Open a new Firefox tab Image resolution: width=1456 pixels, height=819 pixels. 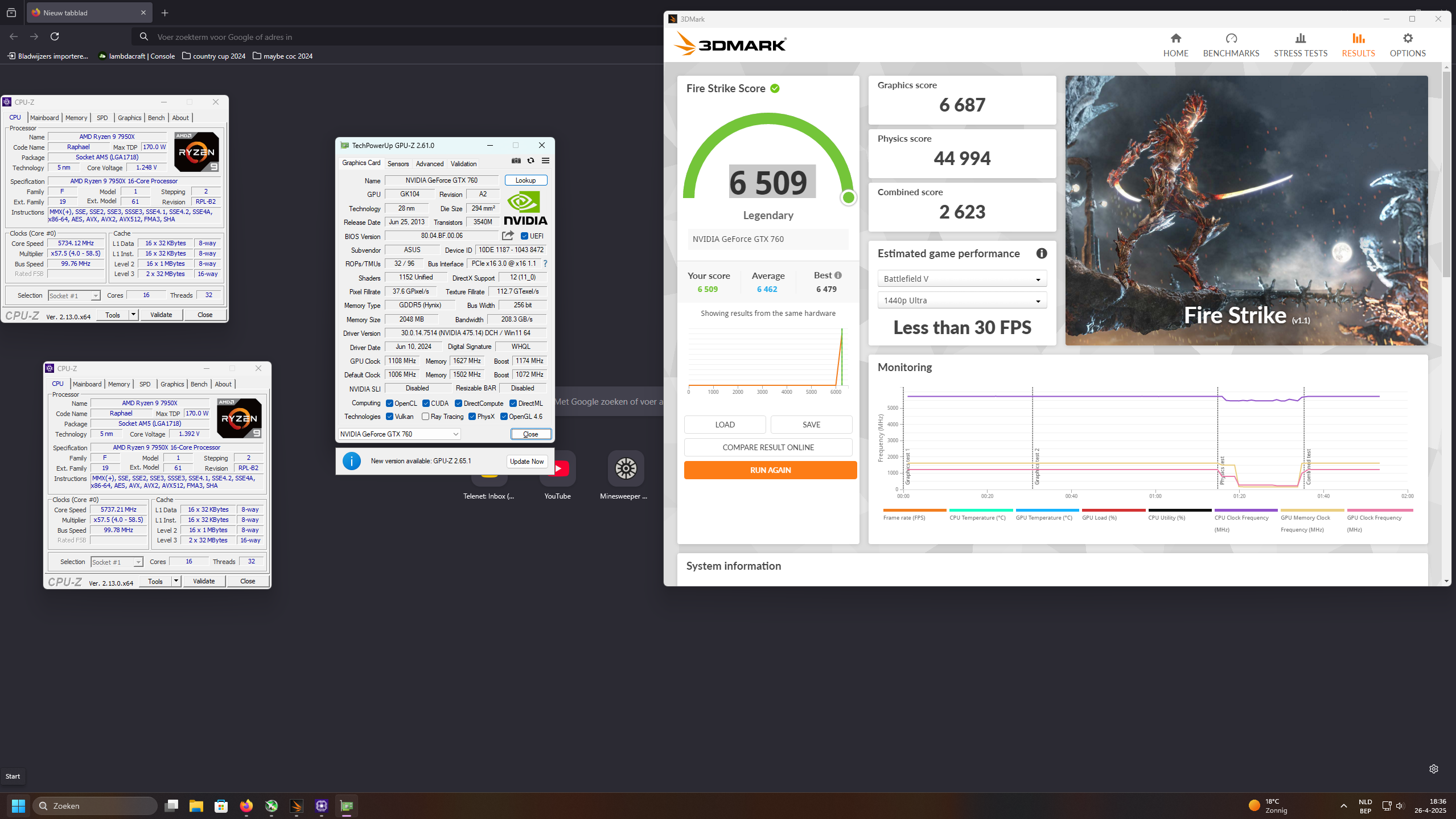[x=164, y=13]
